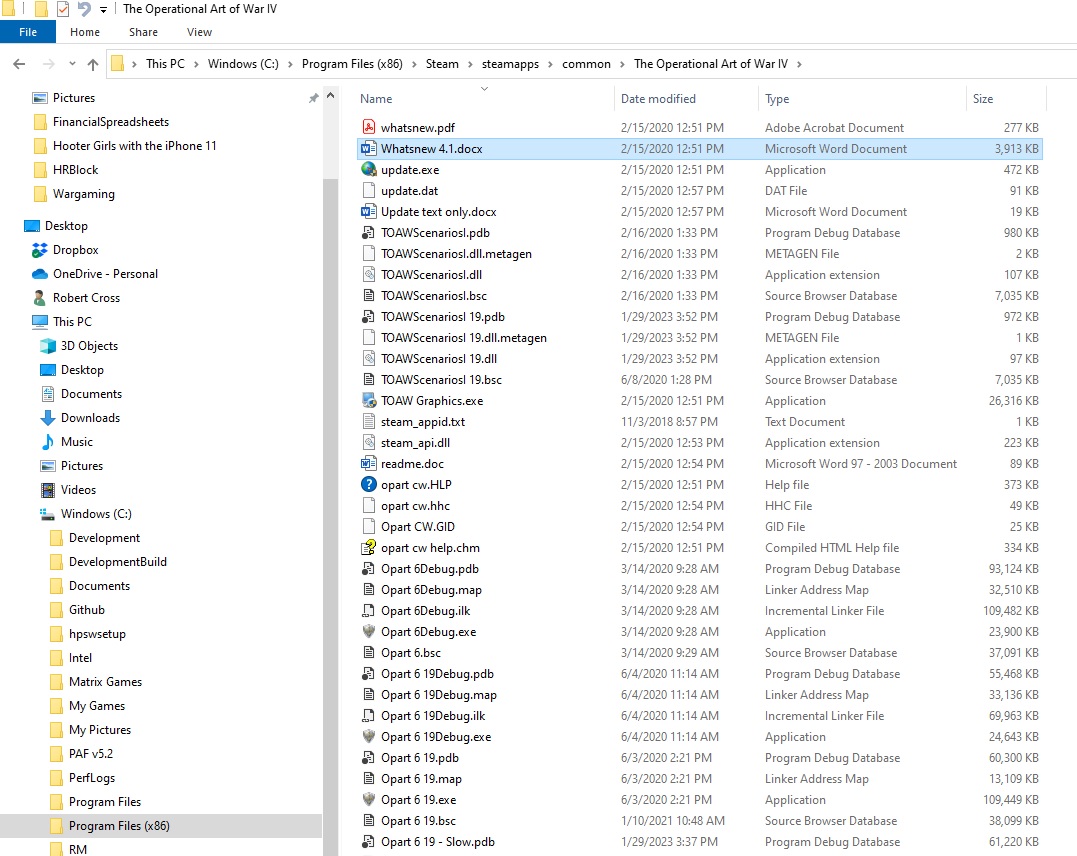
Task: Expand the breadcrumb chevron after Steam
Action: 471,64
